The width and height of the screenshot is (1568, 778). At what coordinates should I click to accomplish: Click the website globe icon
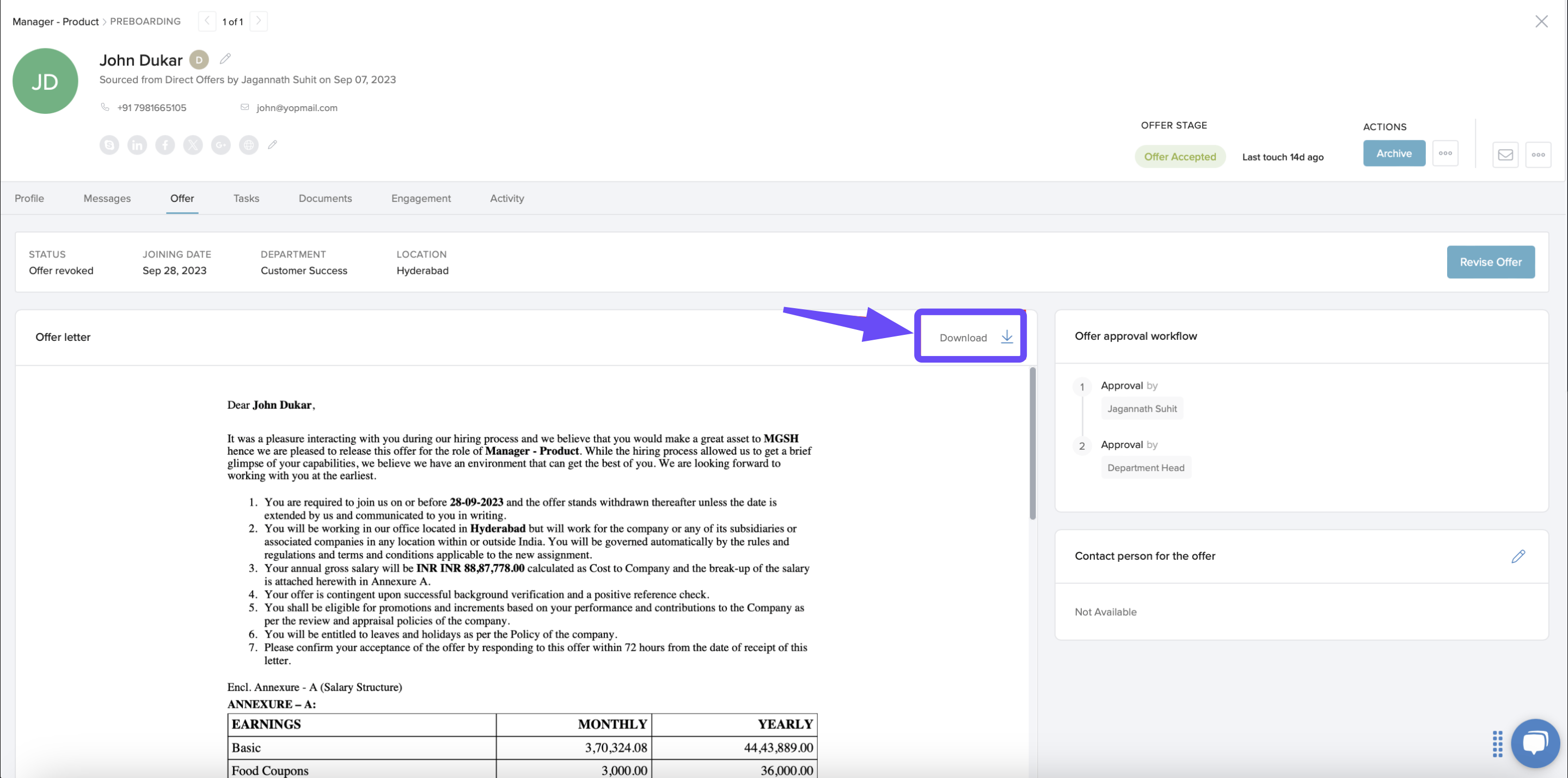point(248,145)
